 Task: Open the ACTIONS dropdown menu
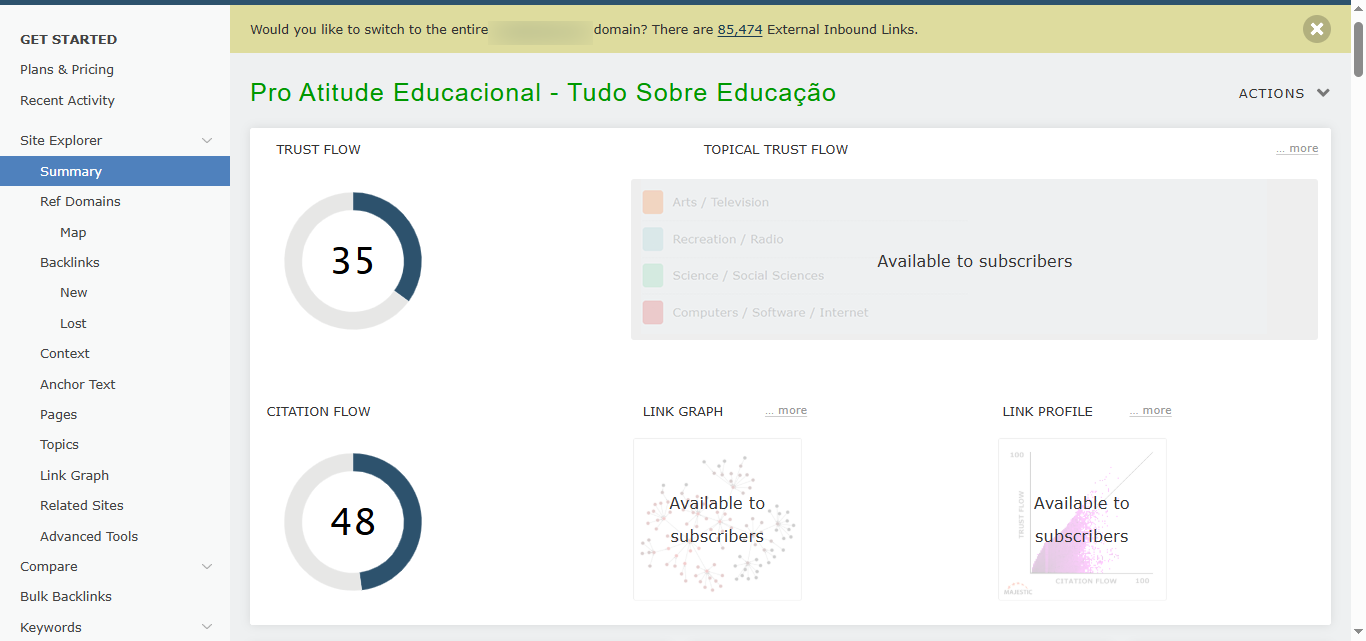[x=1284, y=93]
